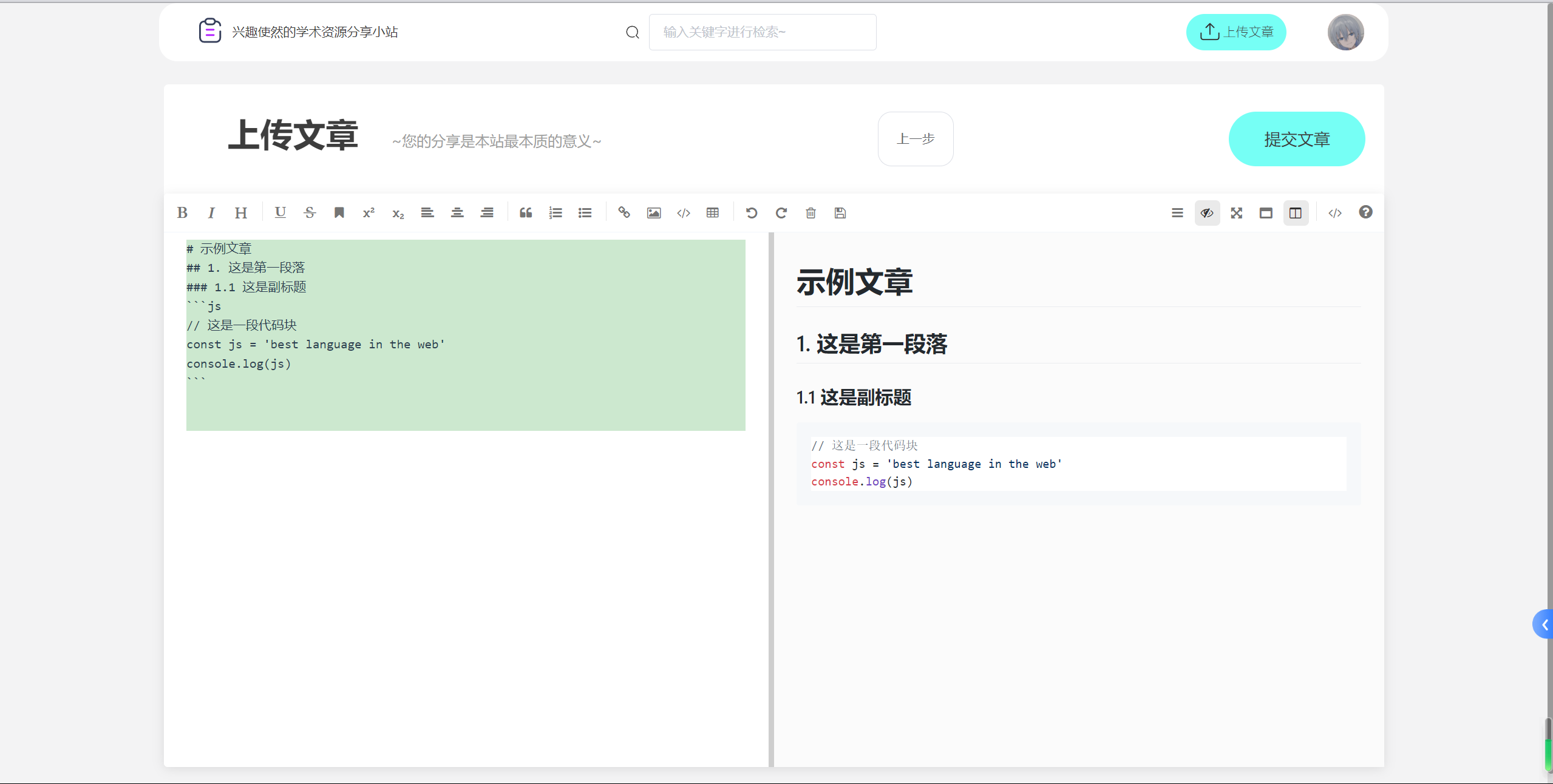The image size is (1553, 784).
Task: Click the 上传文章 page title
Action: (x=293, y=135)
